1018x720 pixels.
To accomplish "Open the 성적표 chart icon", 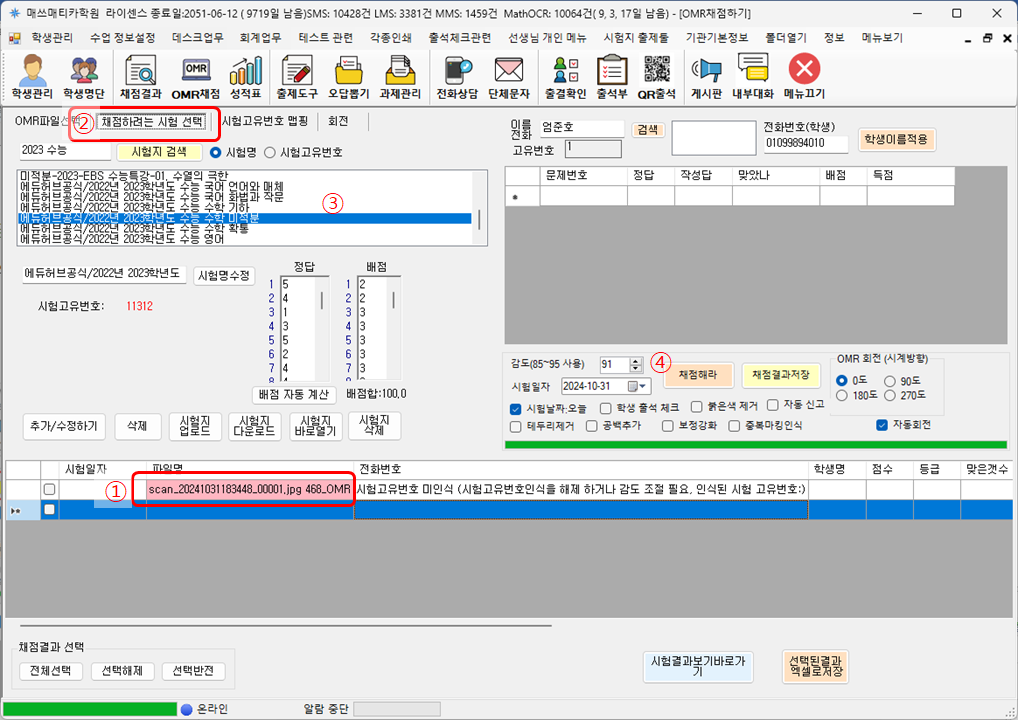I will pos(245,77).
